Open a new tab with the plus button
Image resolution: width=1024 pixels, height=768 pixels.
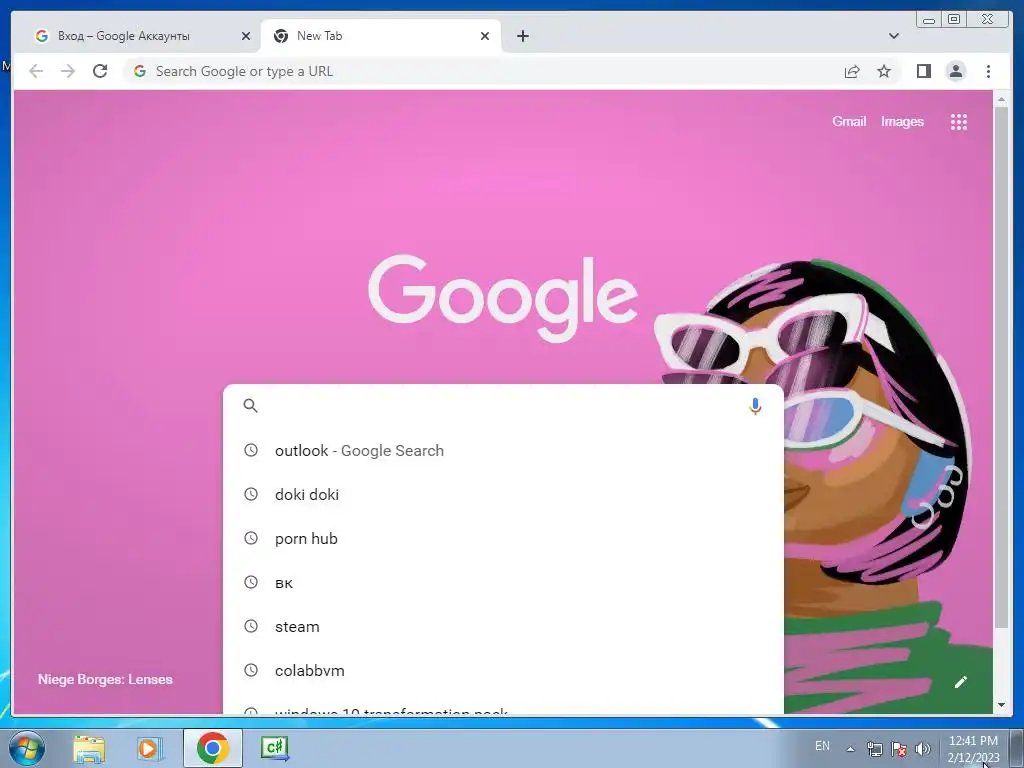click(522, 36)
